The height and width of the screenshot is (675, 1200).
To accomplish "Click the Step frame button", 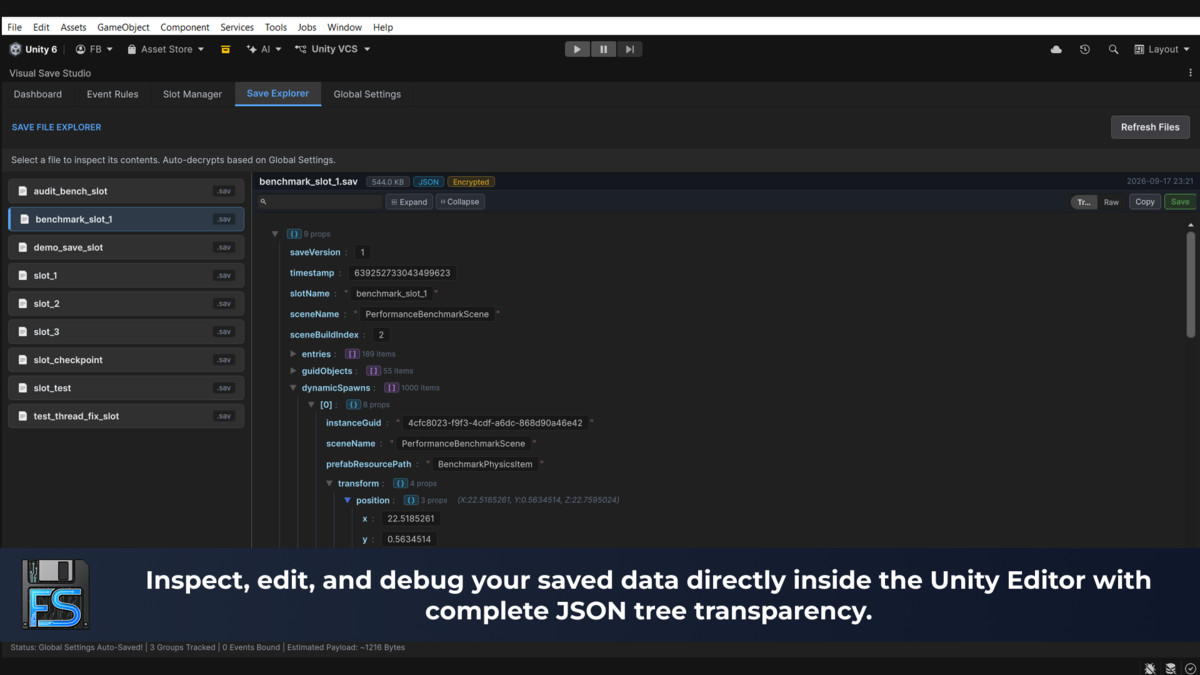I will 629,49.
